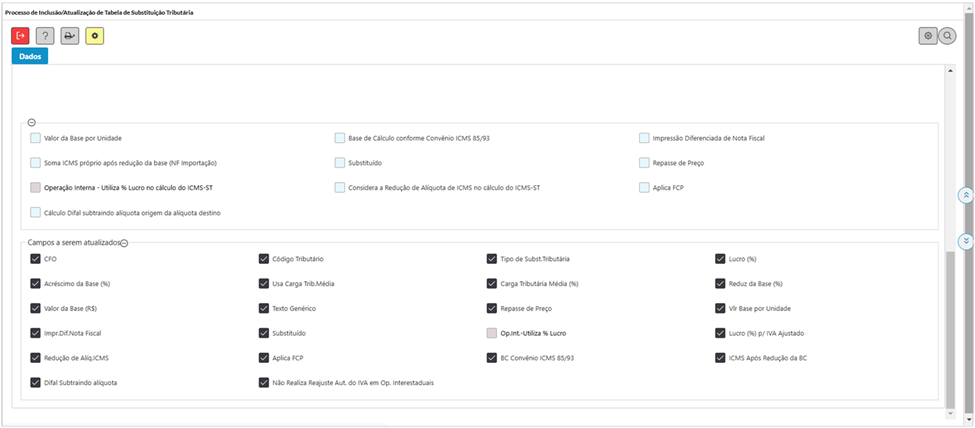Collapse the upper options group with minus icon
Screen dimensions: 975x428
coord(32,121)
